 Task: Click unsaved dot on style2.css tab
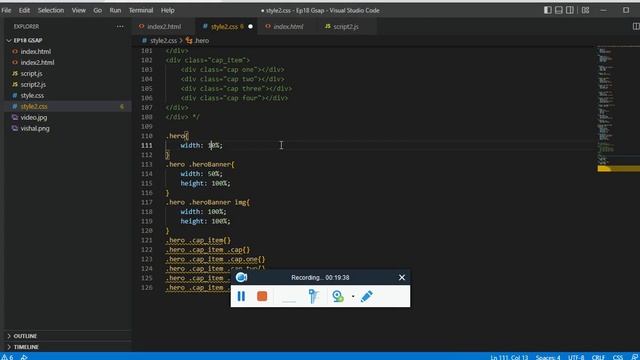tap(250, 27)
